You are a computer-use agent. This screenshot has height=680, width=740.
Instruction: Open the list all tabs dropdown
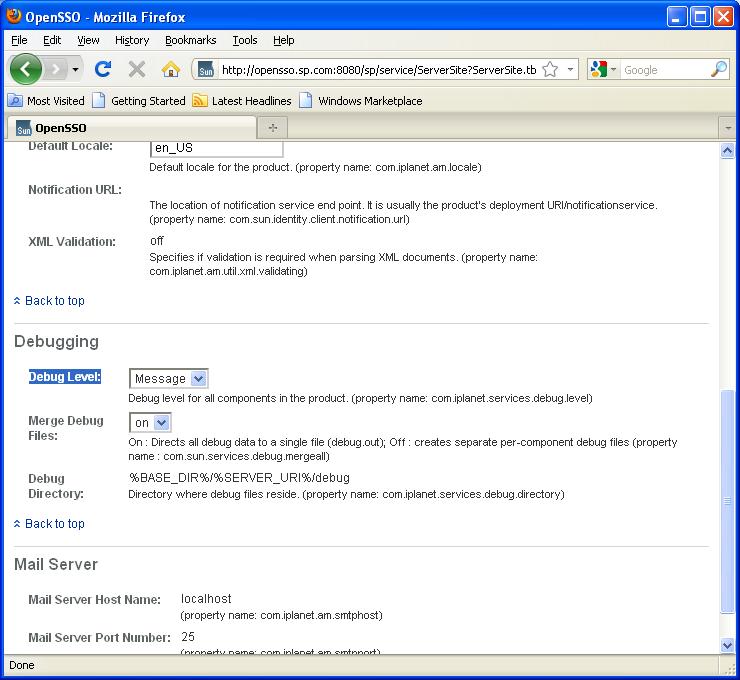click(x=727, y=127)
